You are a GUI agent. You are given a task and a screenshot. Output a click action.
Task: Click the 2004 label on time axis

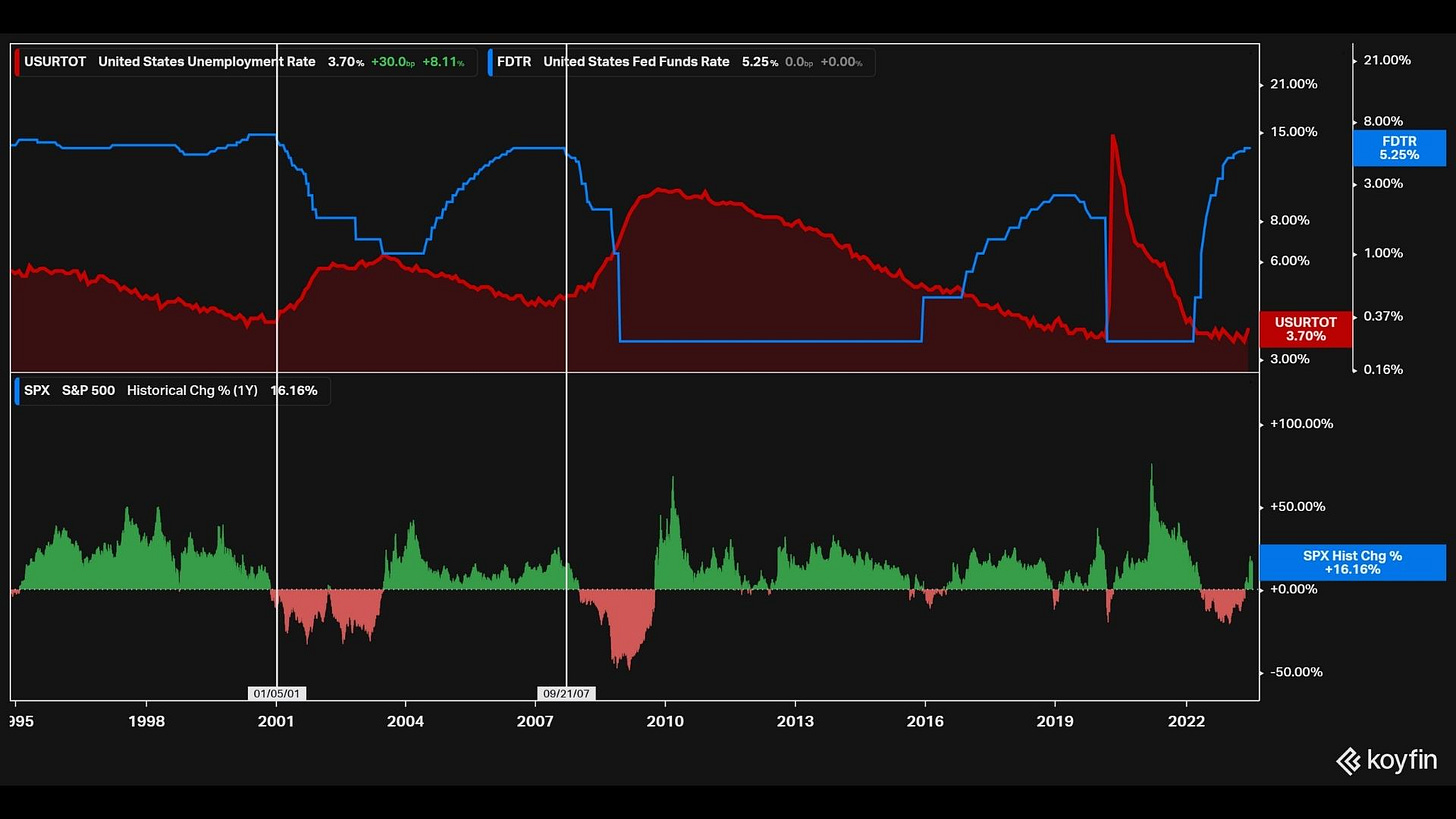pyautogui.click(x=405, y=721)
